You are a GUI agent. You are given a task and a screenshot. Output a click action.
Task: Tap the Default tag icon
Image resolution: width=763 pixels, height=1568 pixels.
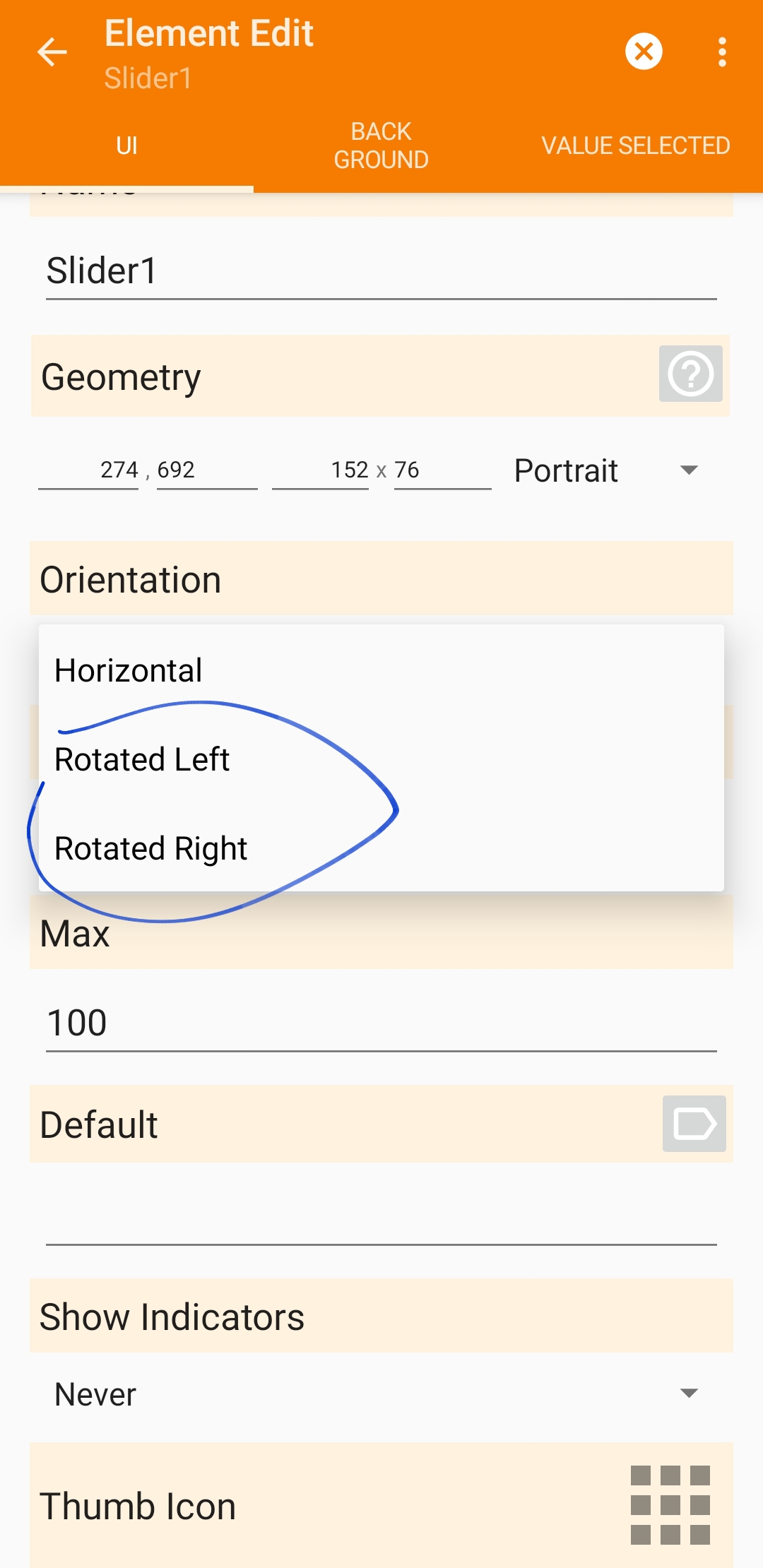point(694,1124)
